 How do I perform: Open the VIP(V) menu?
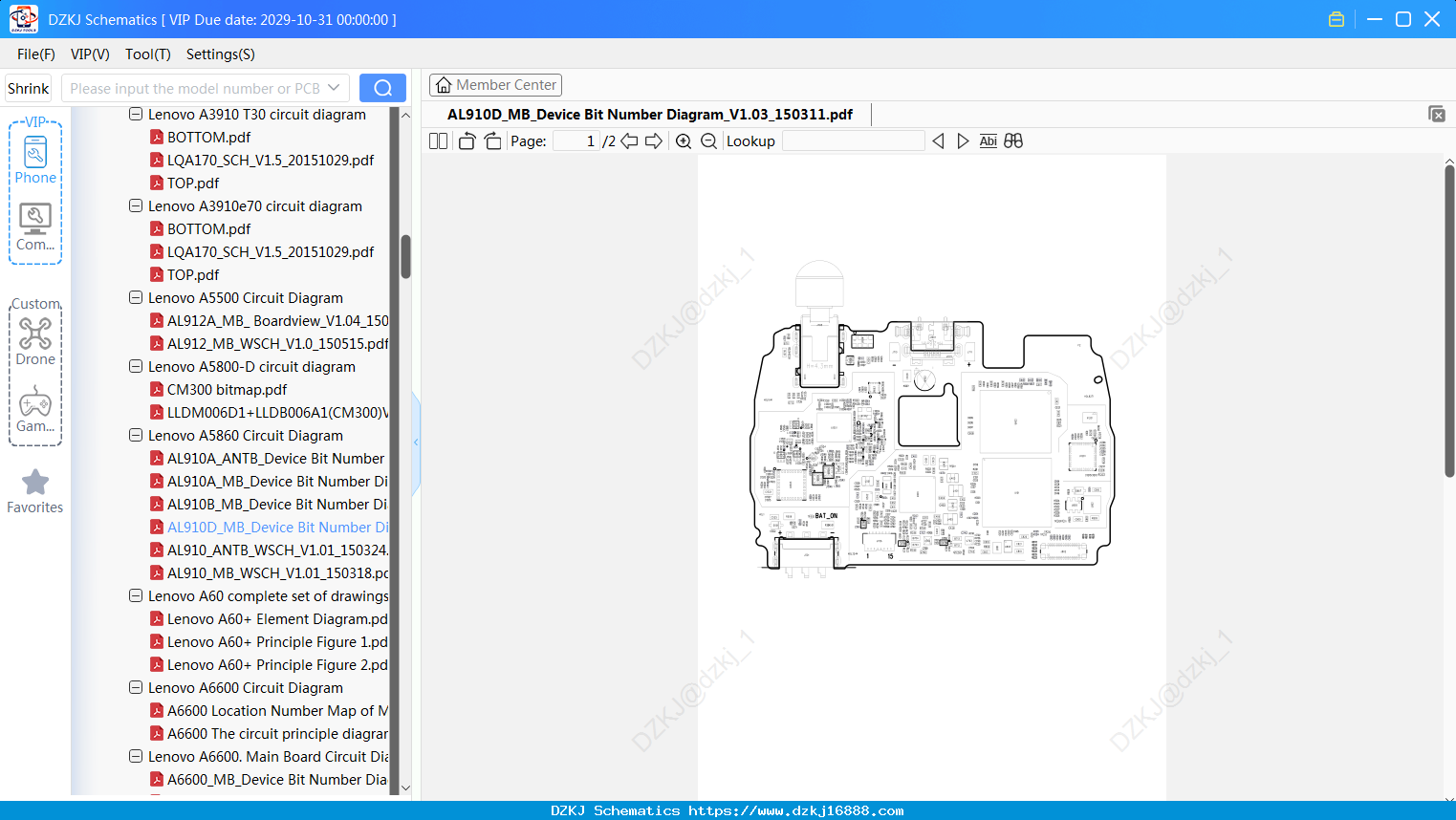(90, 54)
